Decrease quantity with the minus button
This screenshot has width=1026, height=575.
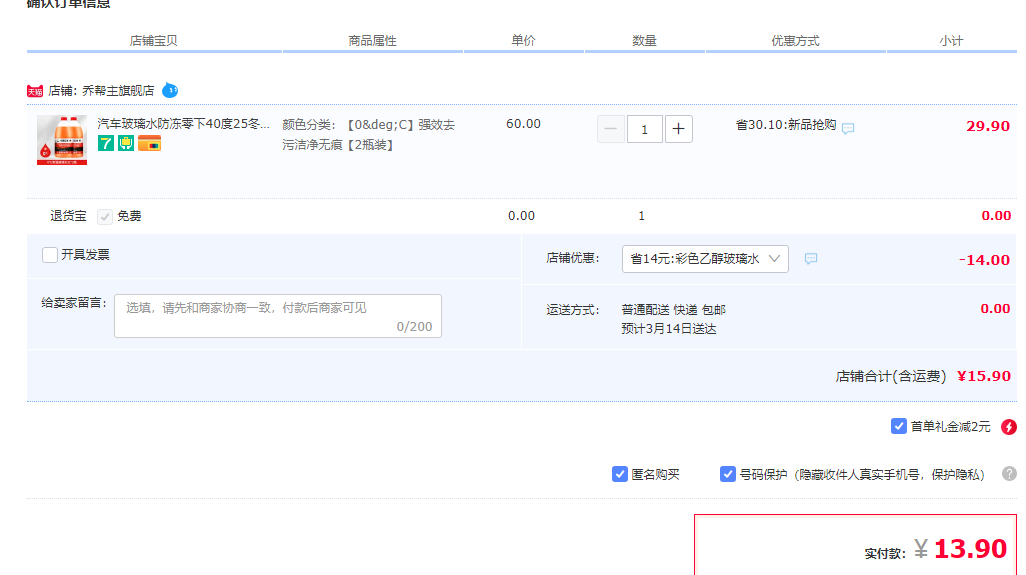[x=611, y=129]
